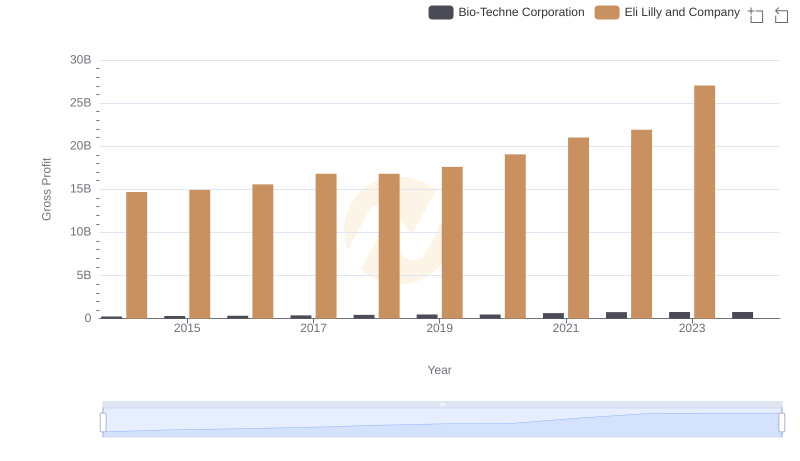Select Bio-Techne bar for 2023
Screen dimensions: 800x461
click(x=680, y=315)
